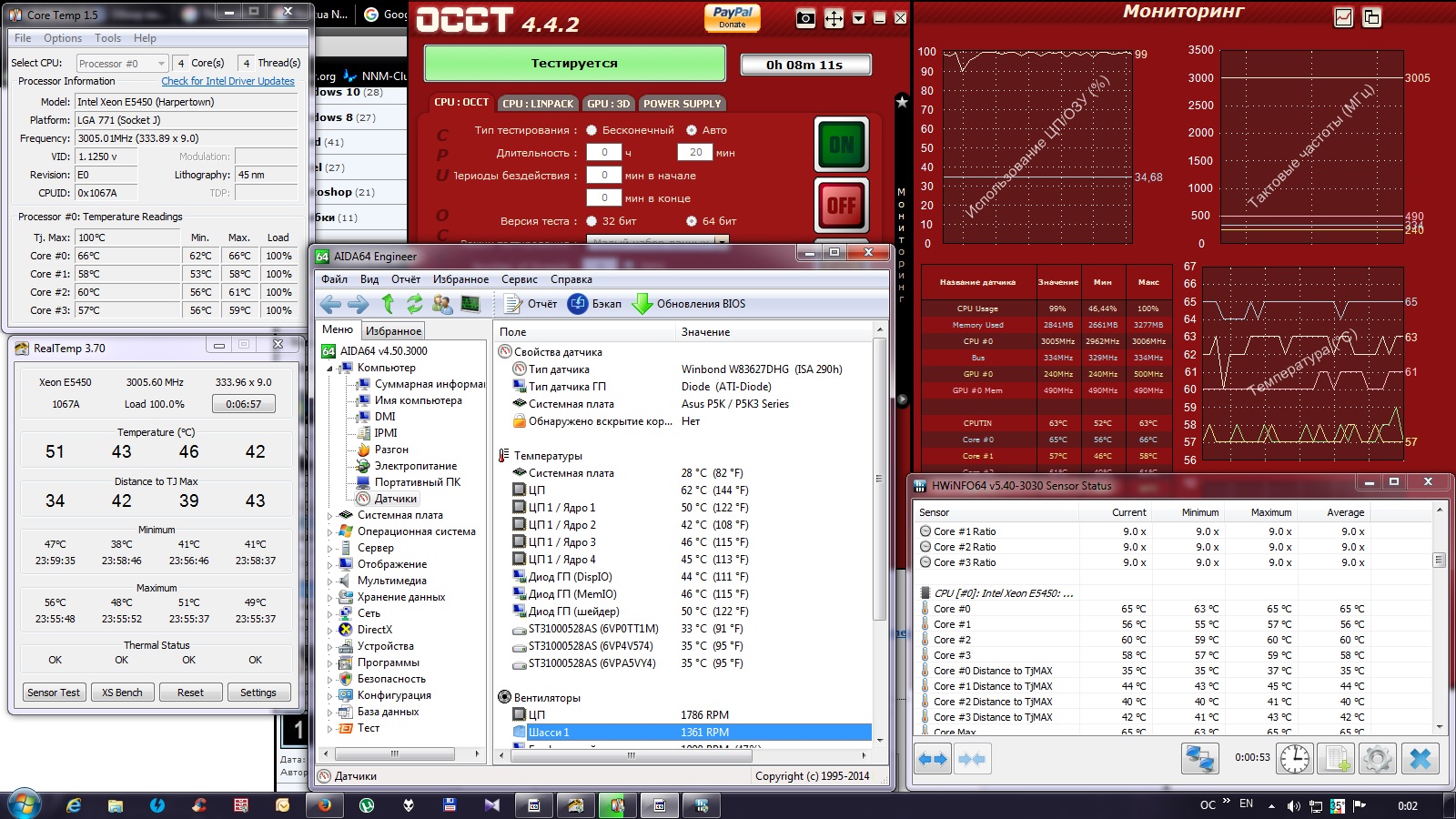The width and height of the screenshot is (1456, 819).
Task: Click the star icon beside OCCT panel
Action: click(902, 102)
